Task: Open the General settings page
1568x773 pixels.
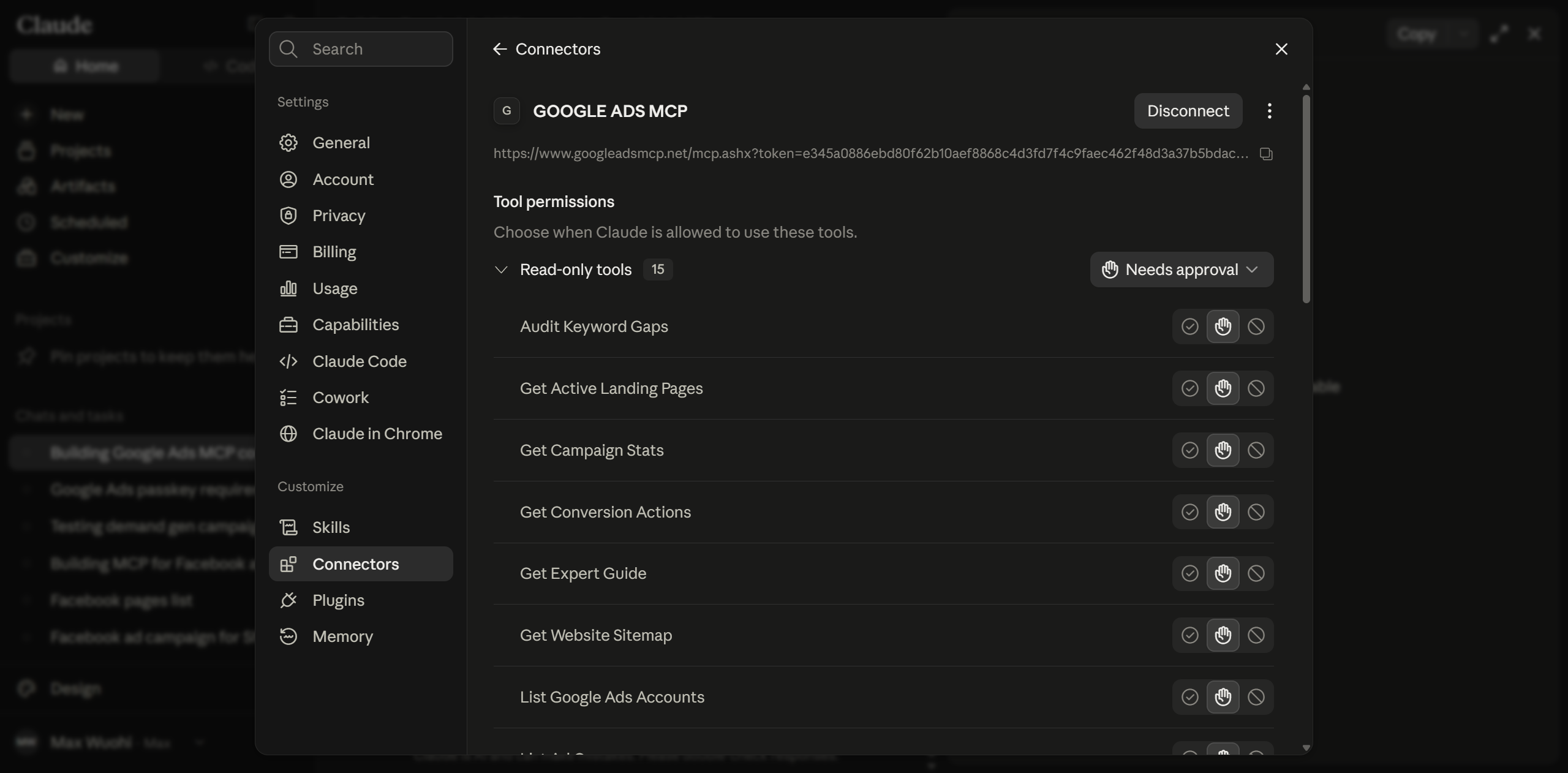Action: 361,143
